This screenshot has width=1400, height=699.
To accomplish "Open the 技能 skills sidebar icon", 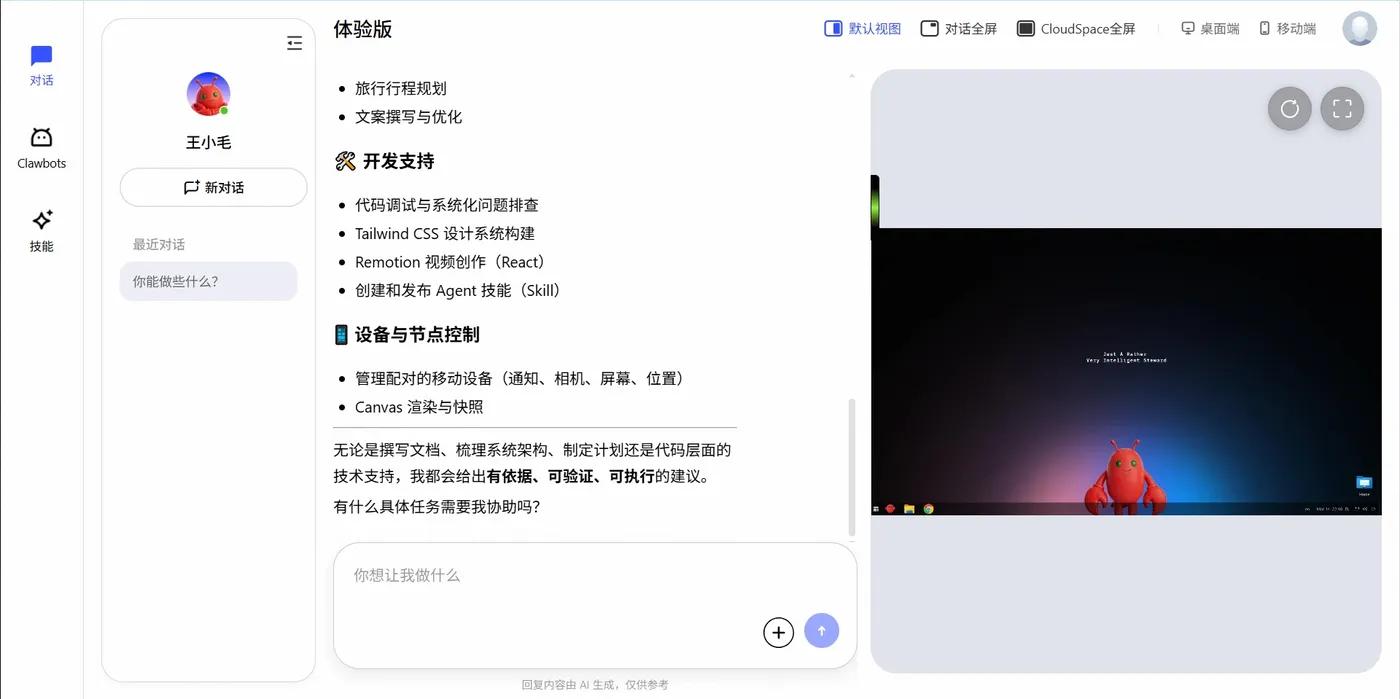I will [x=41, y=232].
